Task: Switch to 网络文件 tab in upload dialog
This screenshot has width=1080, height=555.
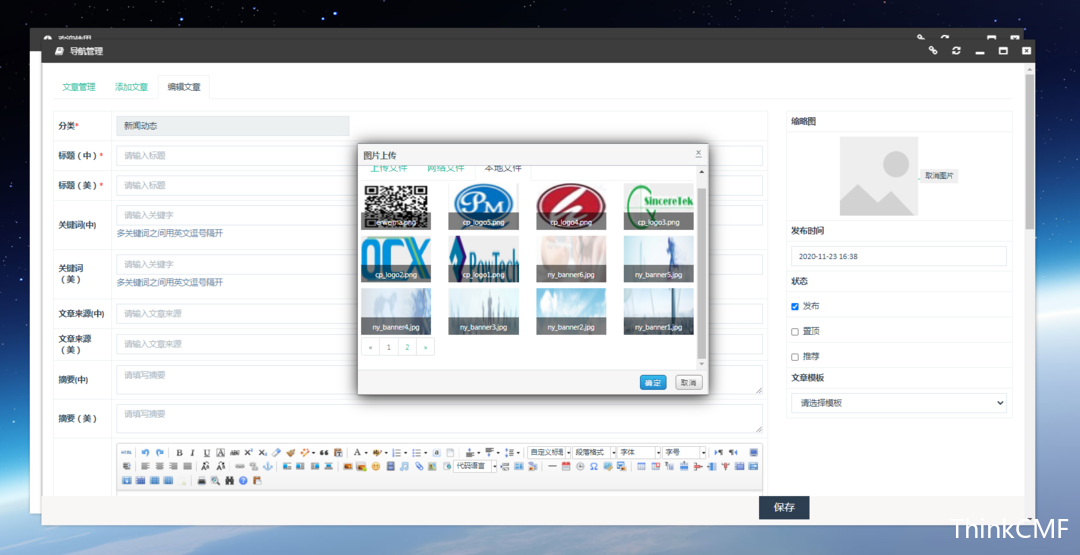Action: click(446, 169)
